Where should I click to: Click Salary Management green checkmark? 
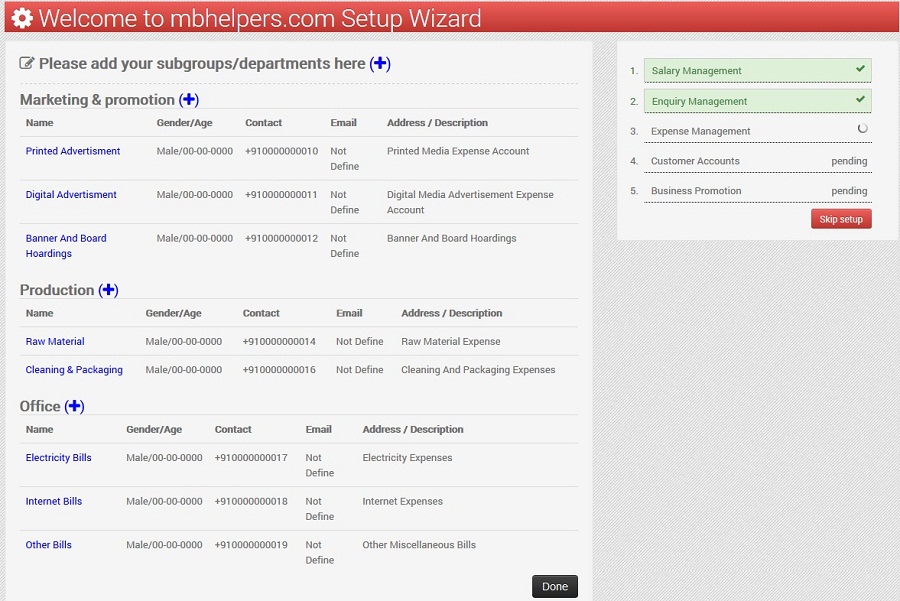point(860,69)
